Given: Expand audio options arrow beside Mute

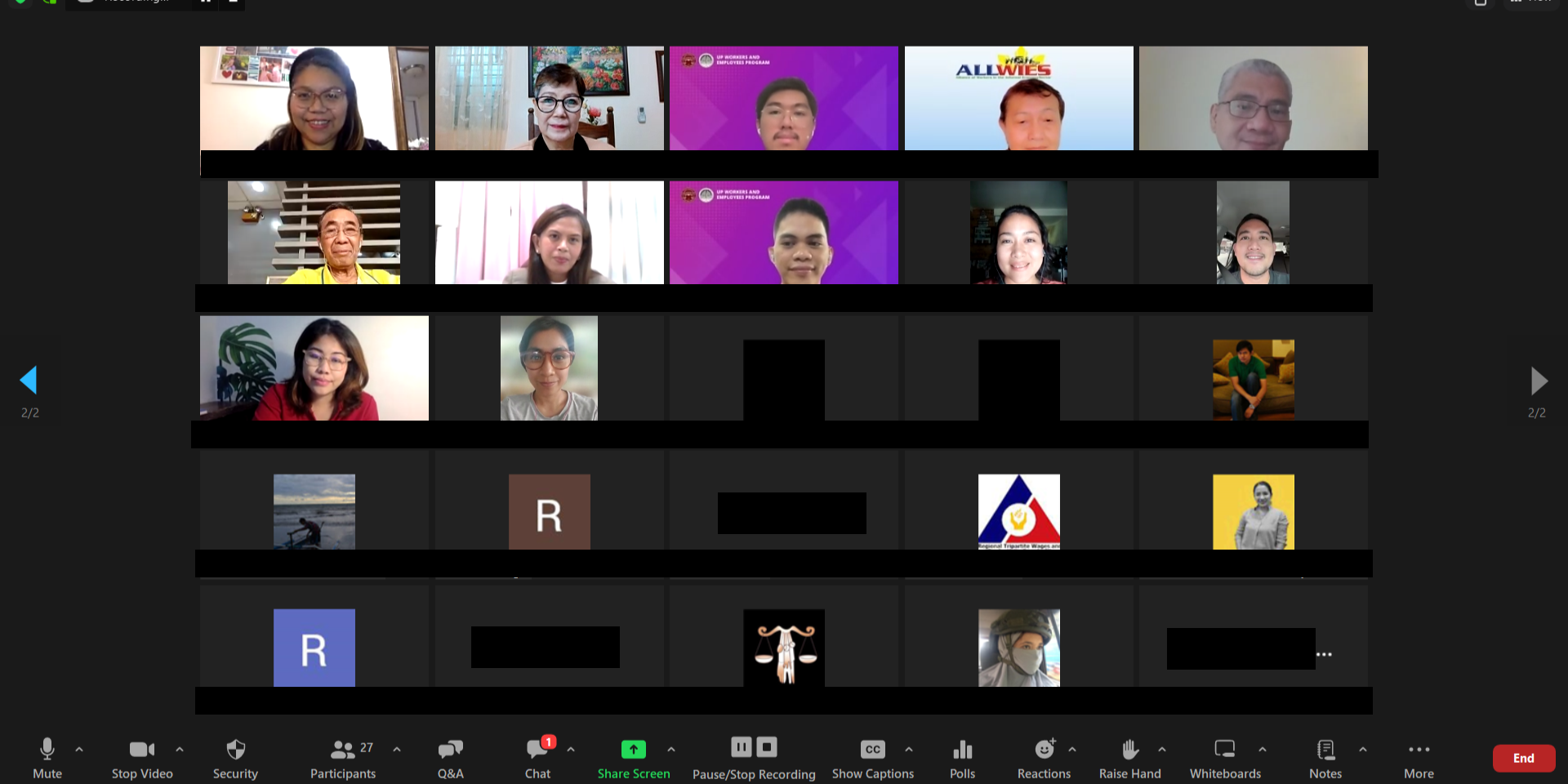Looking at the screenshot, I should click(79, 749).
